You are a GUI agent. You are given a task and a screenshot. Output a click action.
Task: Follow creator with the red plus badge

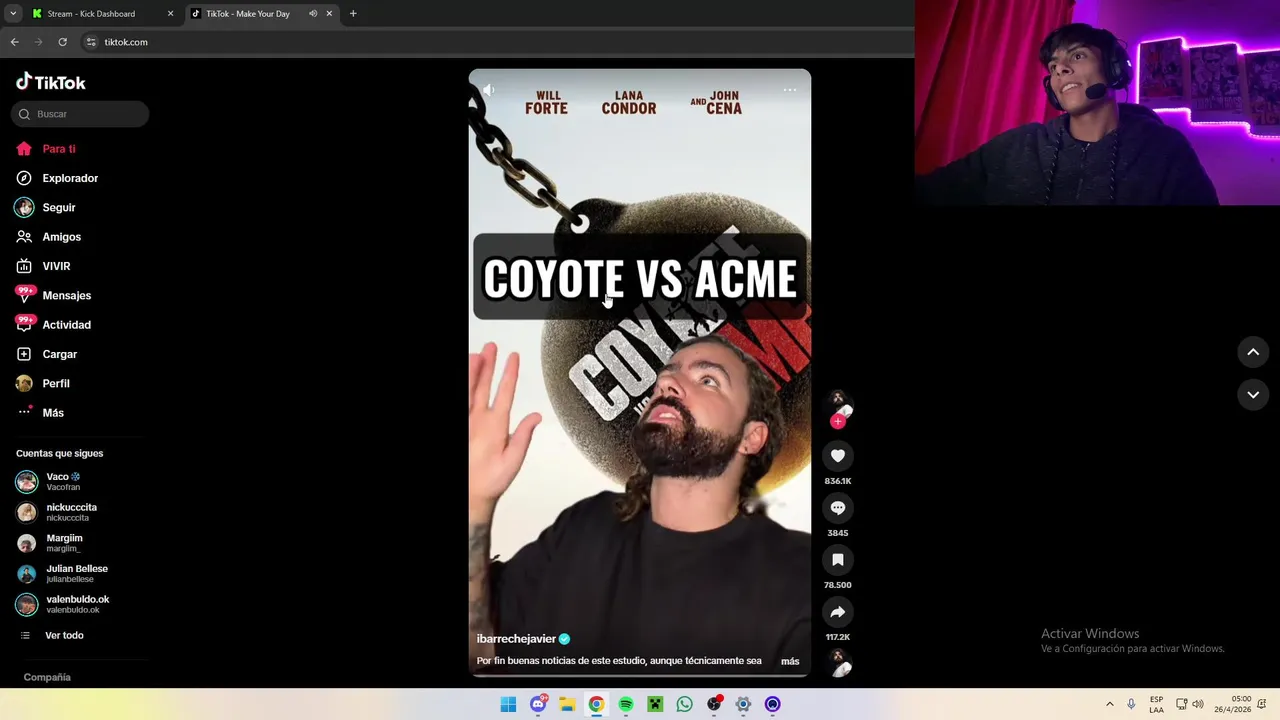click(x=838, y=421)
